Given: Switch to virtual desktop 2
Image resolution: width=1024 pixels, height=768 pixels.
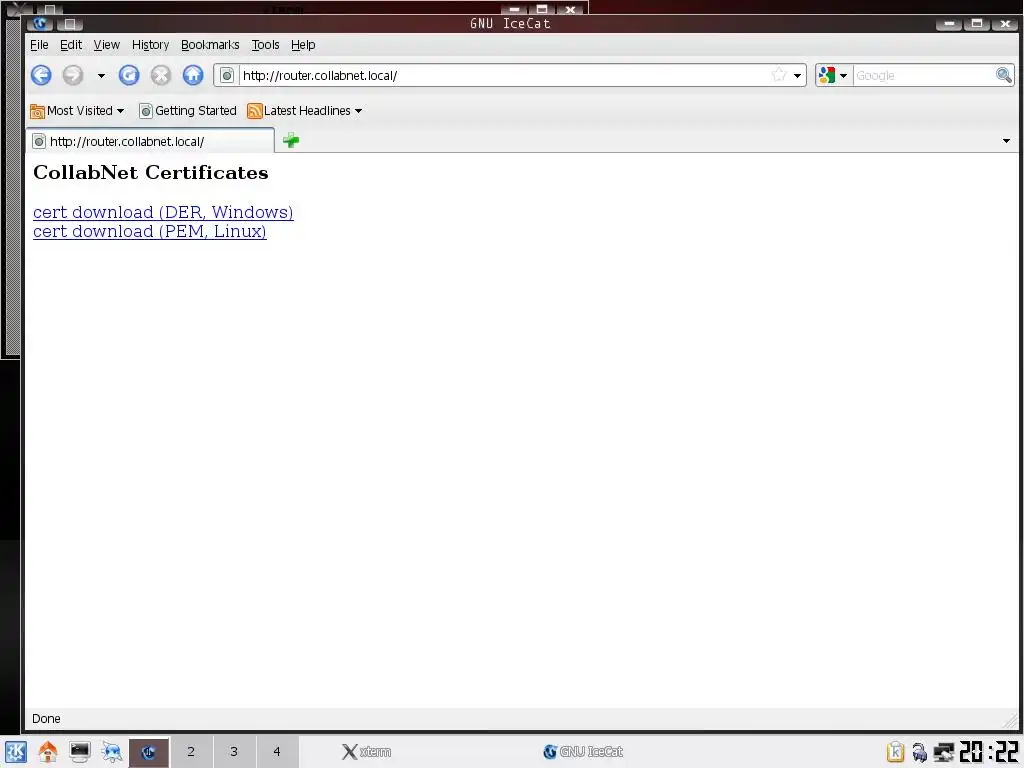Looking at the screenshot, I should click(x=191, y=752).
